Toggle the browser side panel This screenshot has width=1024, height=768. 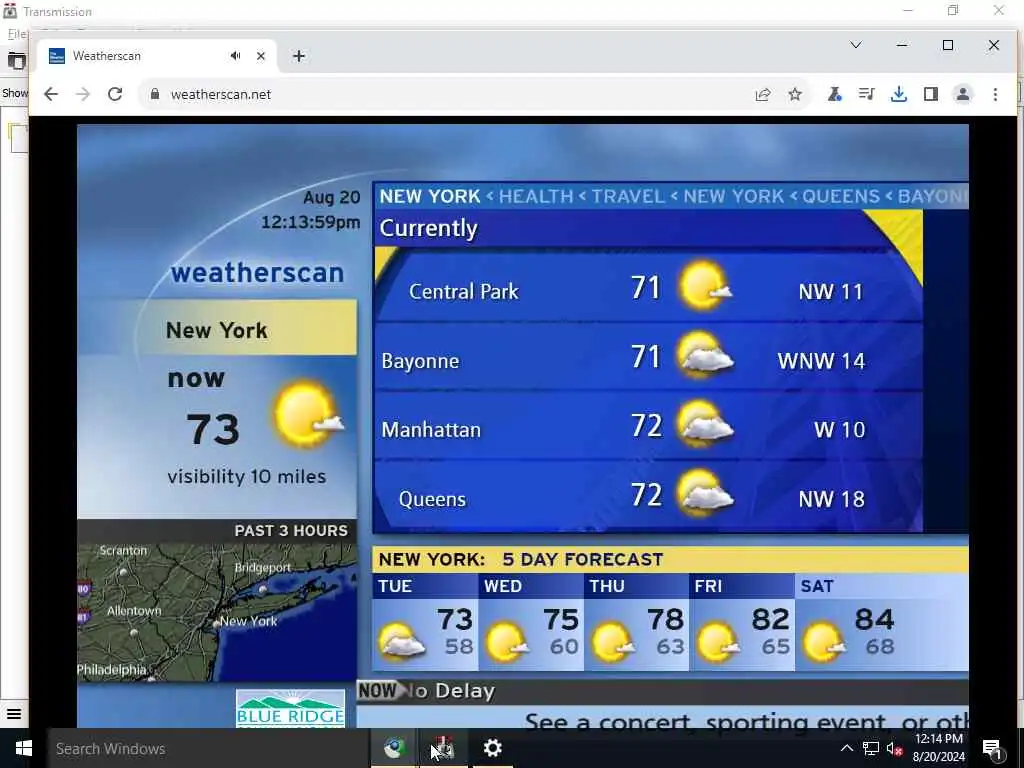931,95
